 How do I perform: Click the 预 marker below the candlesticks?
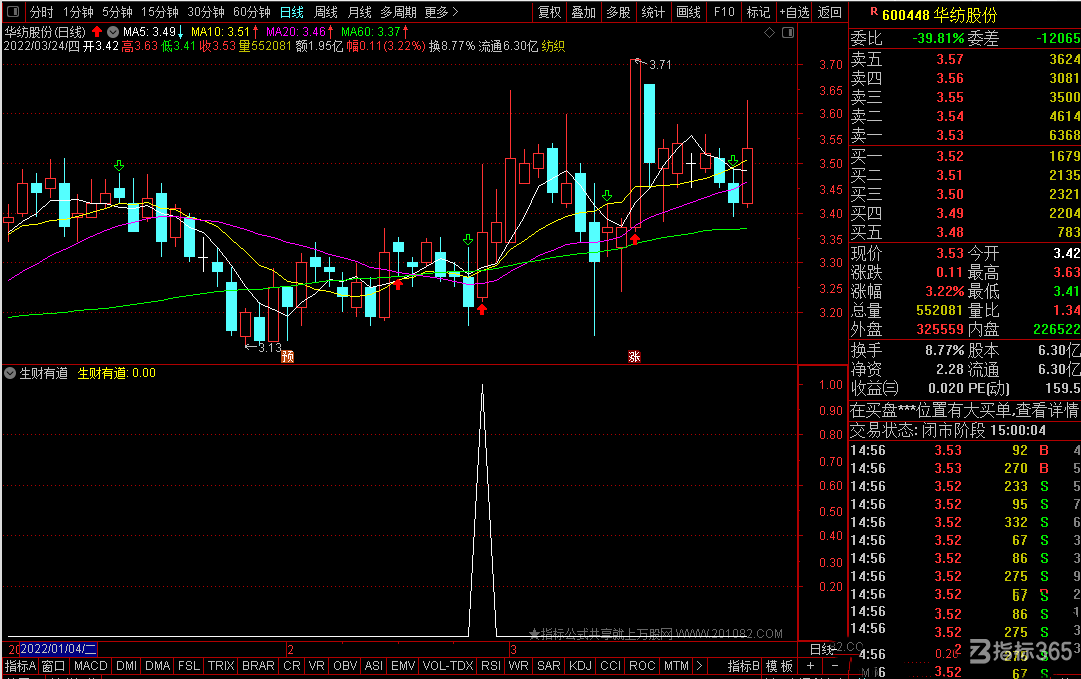[x=287, y=356]
